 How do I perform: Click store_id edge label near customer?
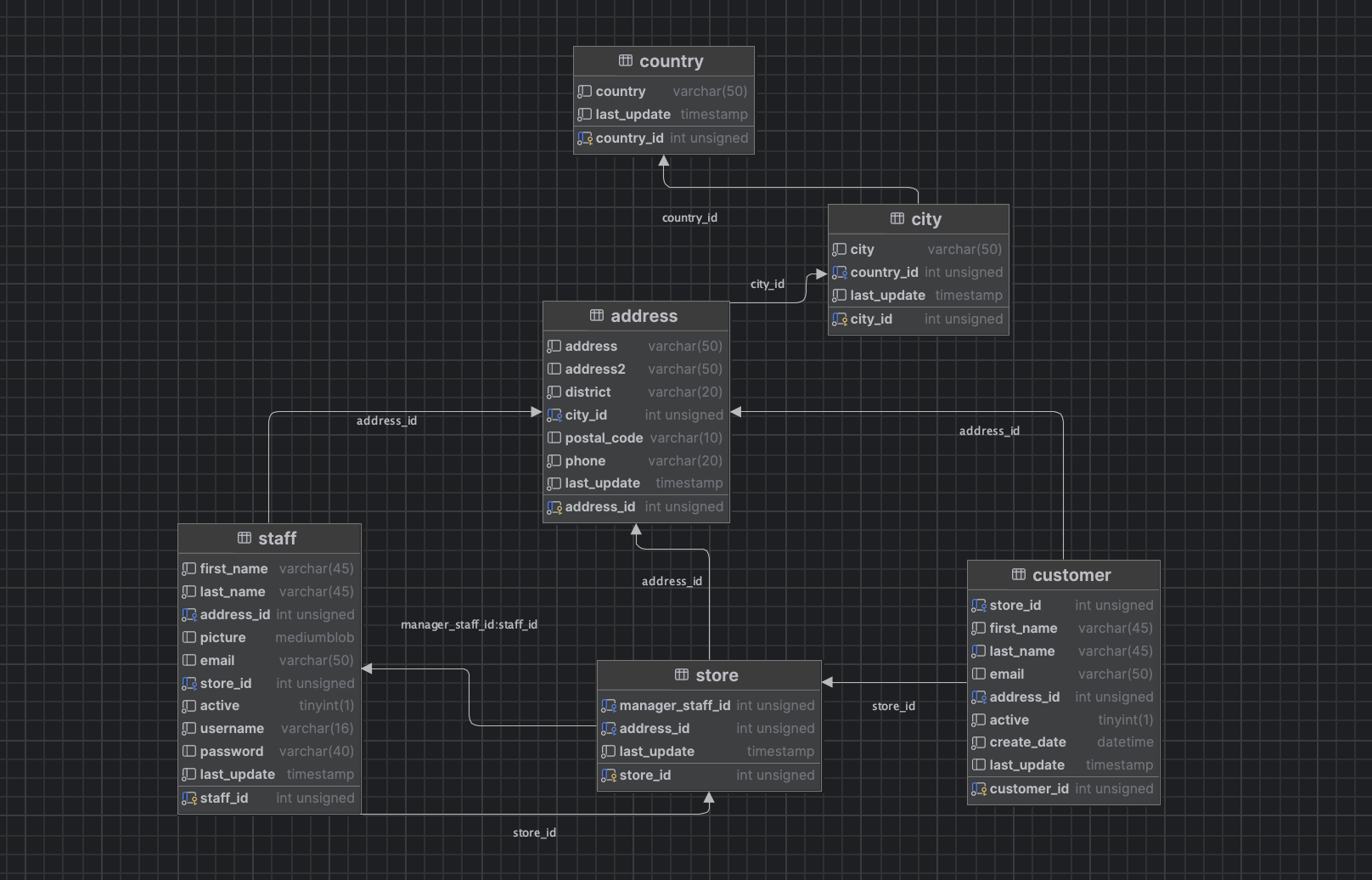click(893, 706)
